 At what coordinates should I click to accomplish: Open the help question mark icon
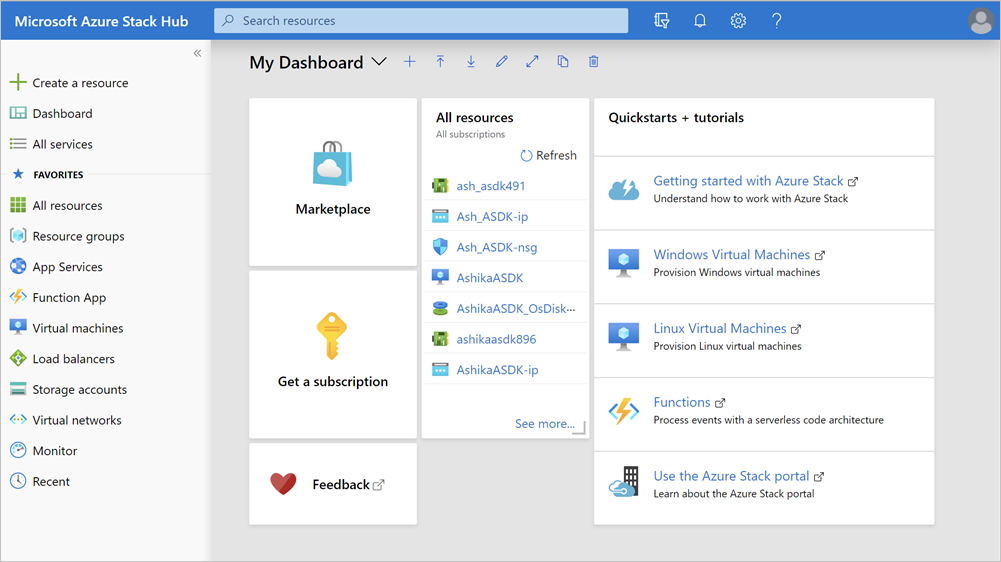tap(777, 21)
